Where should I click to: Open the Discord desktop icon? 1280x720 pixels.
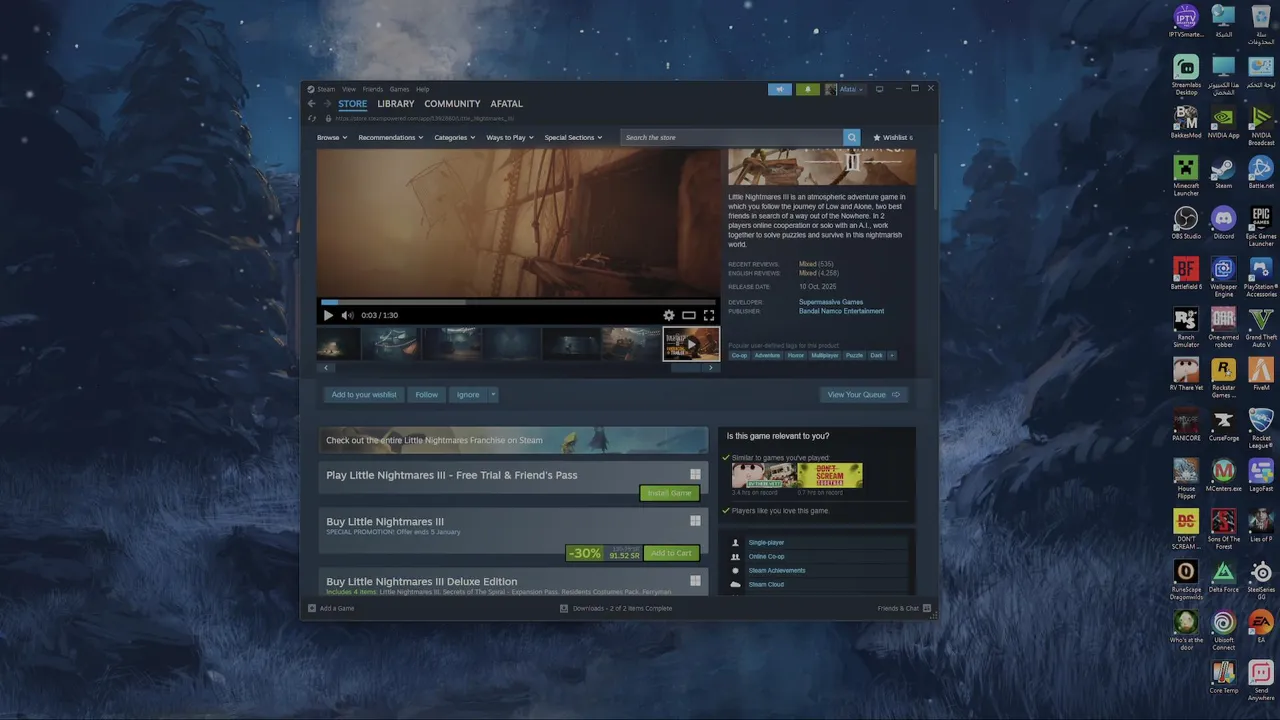coord(1224,223)
